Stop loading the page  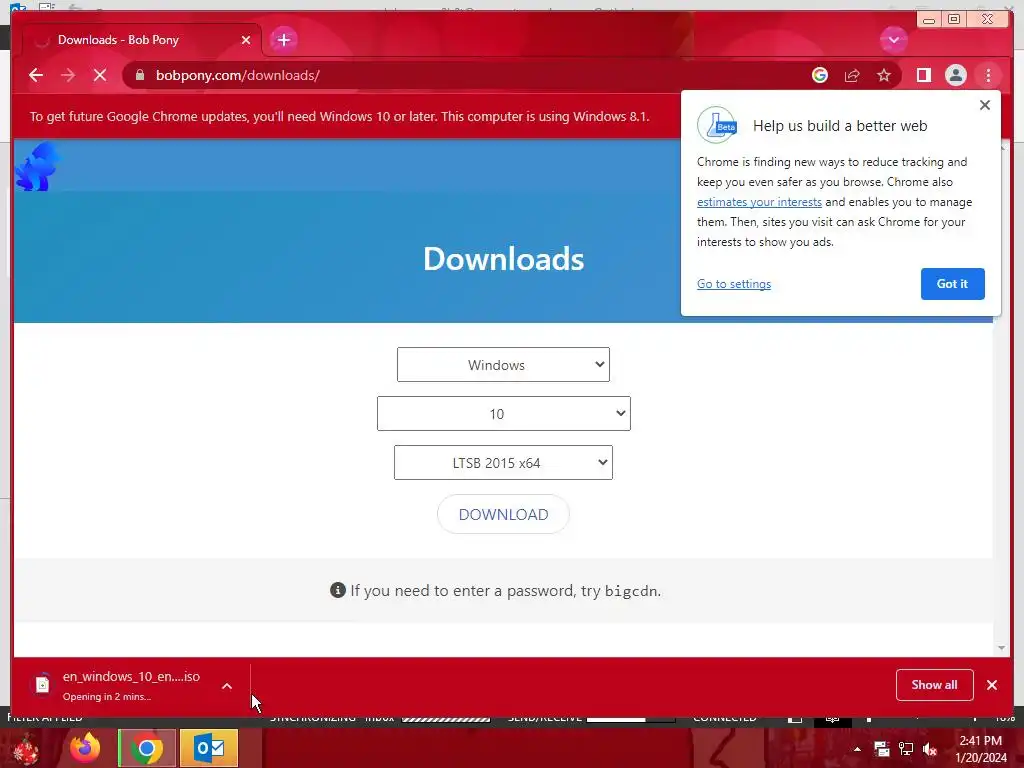(100, 75)
